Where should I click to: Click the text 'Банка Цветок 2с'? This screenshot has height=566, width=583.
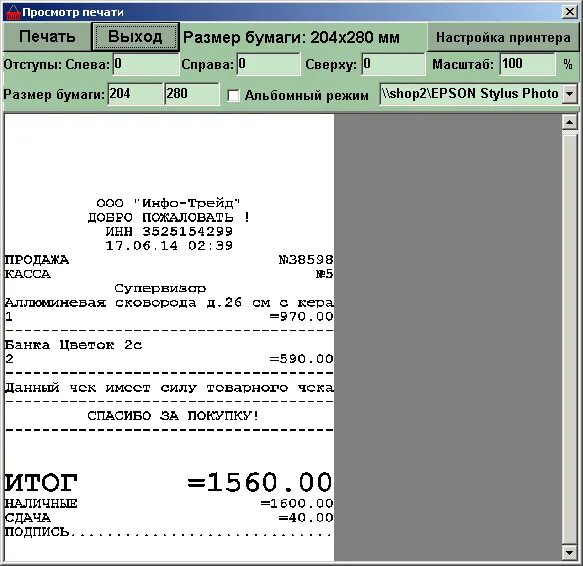click(x=73, y=345)
